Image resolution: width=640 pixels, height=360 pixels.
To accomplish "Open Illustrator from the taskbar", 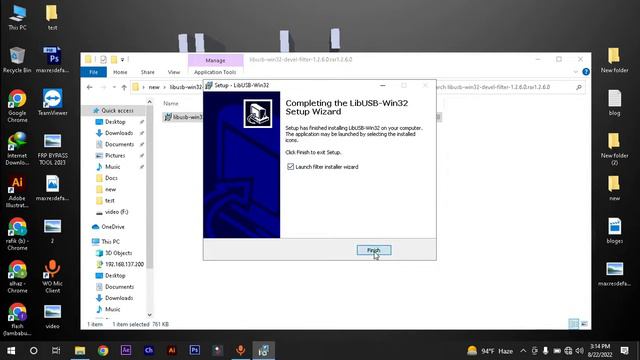I will pyautogui.click(x=172, y=350).
